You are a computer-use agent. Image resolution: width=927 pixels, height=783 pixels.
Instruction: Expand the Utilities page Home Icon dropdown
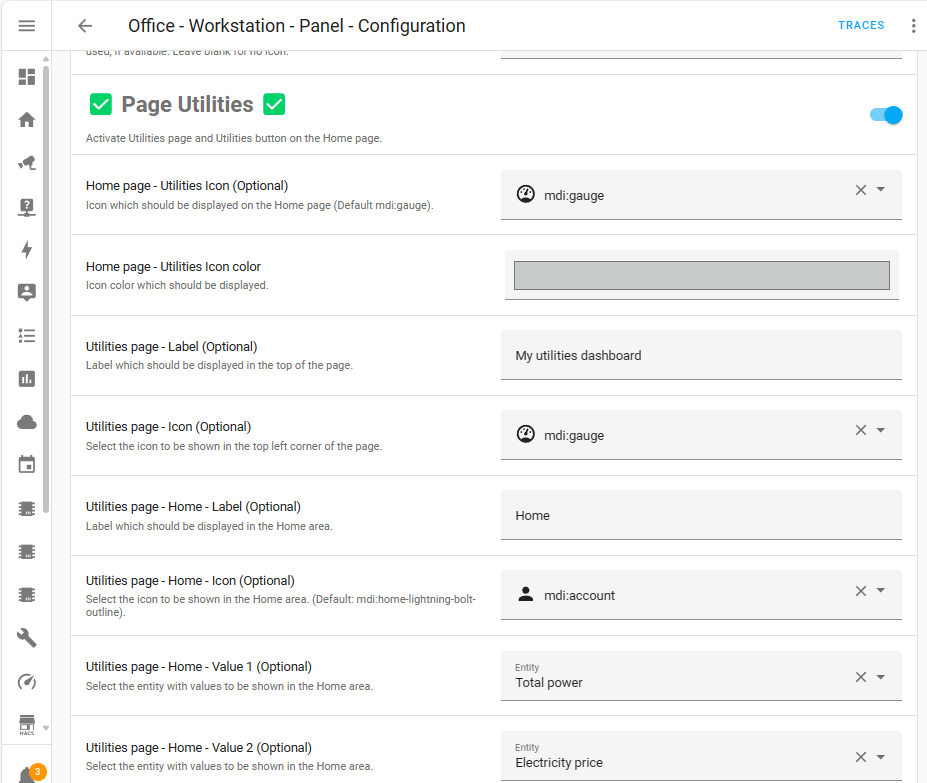click(881, 591)
